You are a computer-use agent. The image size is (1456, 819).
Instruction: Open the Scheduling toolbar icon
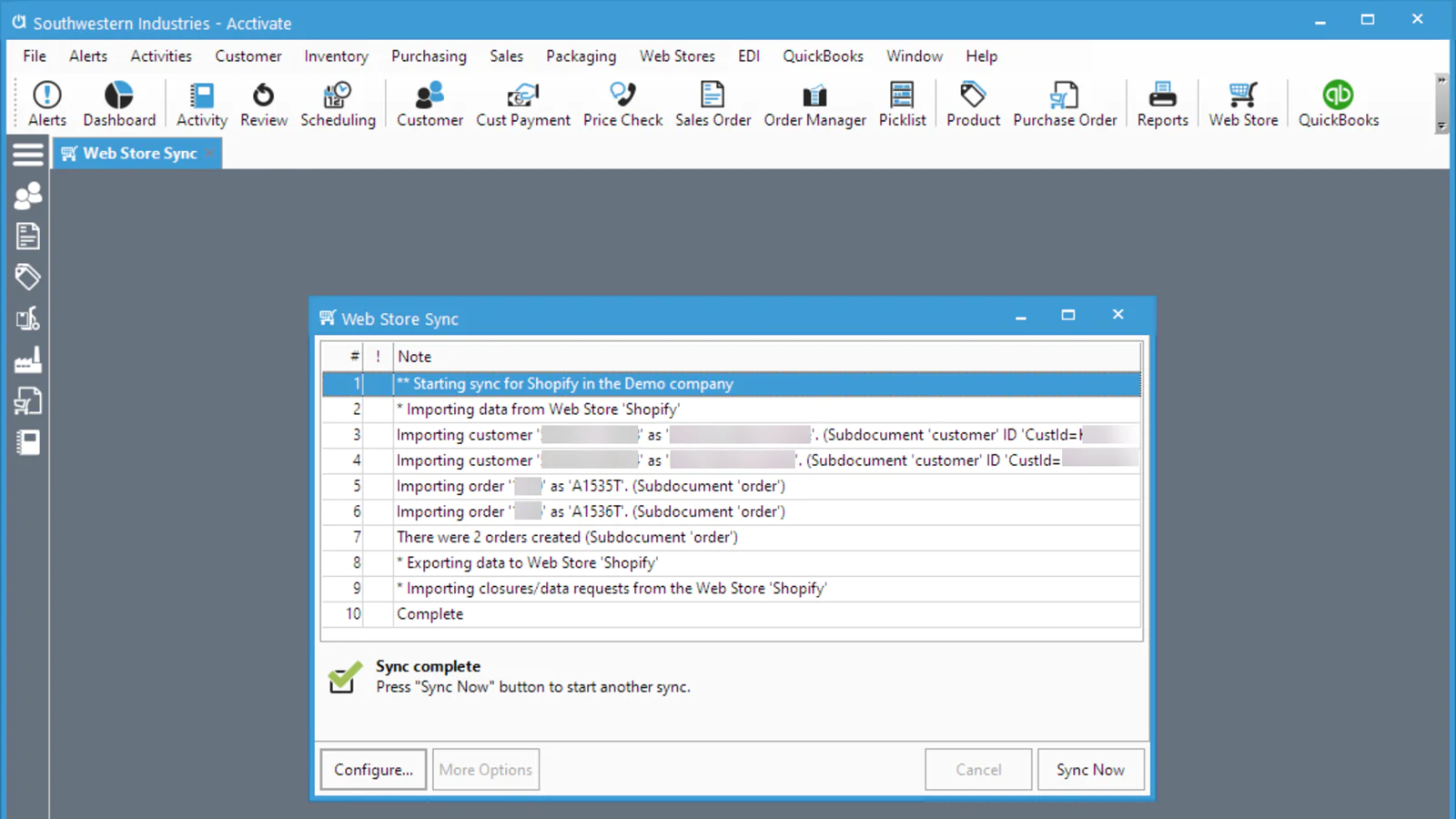pos(338,104)
